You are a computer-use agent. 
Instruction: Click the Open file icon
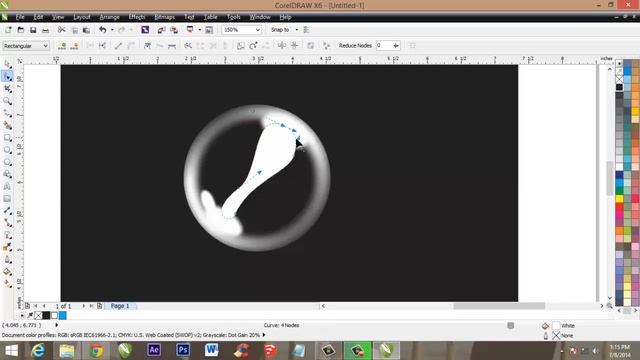click(x=21, y=30)
